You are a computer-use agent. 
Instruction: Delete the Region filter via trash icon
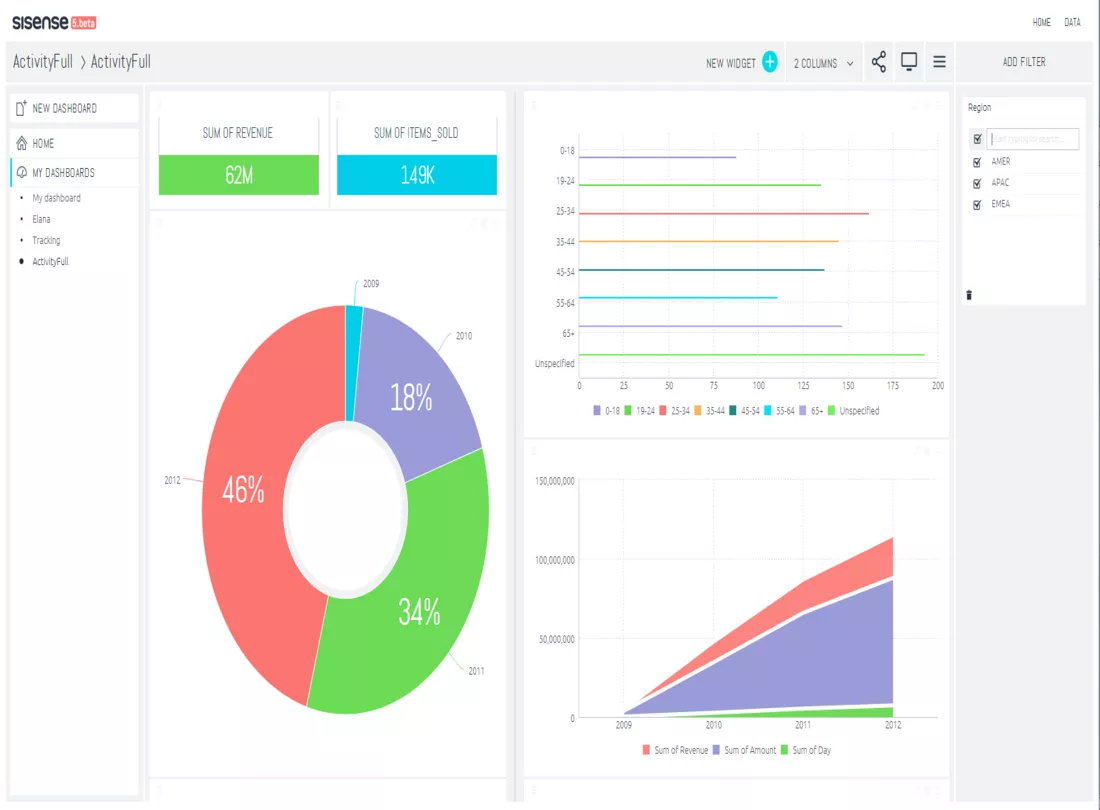[969, 295]
